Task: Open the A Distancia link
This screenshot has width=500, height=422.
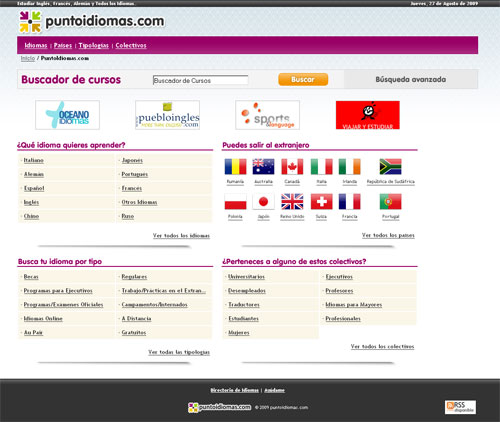Action: coord(136,319)
